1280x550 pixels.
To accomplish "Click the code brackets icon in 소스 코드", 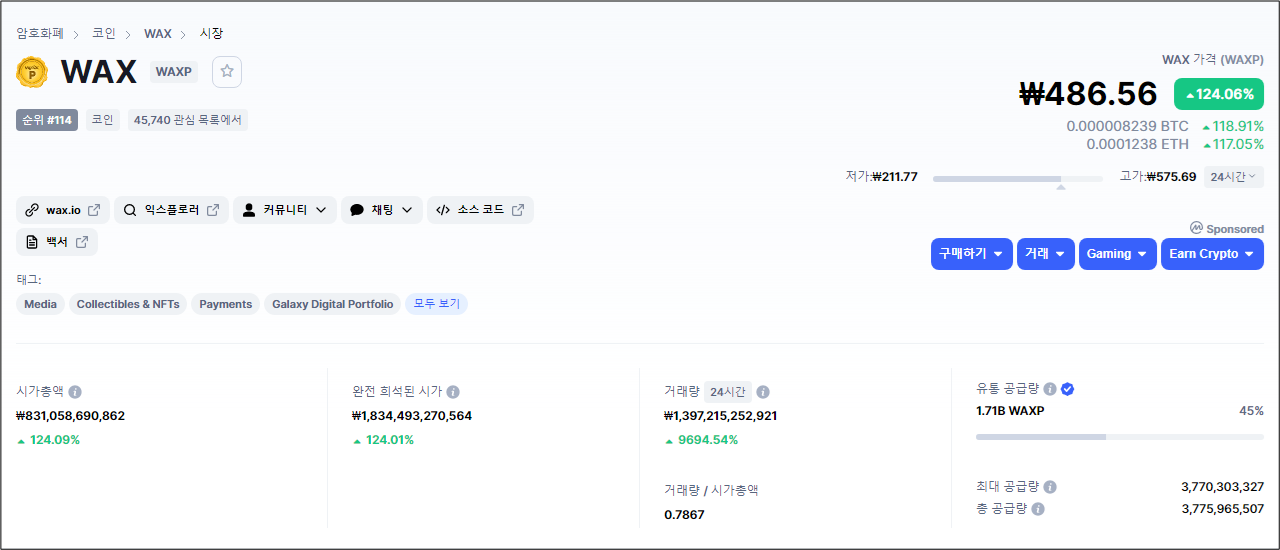I will click(x=443, y=210).
